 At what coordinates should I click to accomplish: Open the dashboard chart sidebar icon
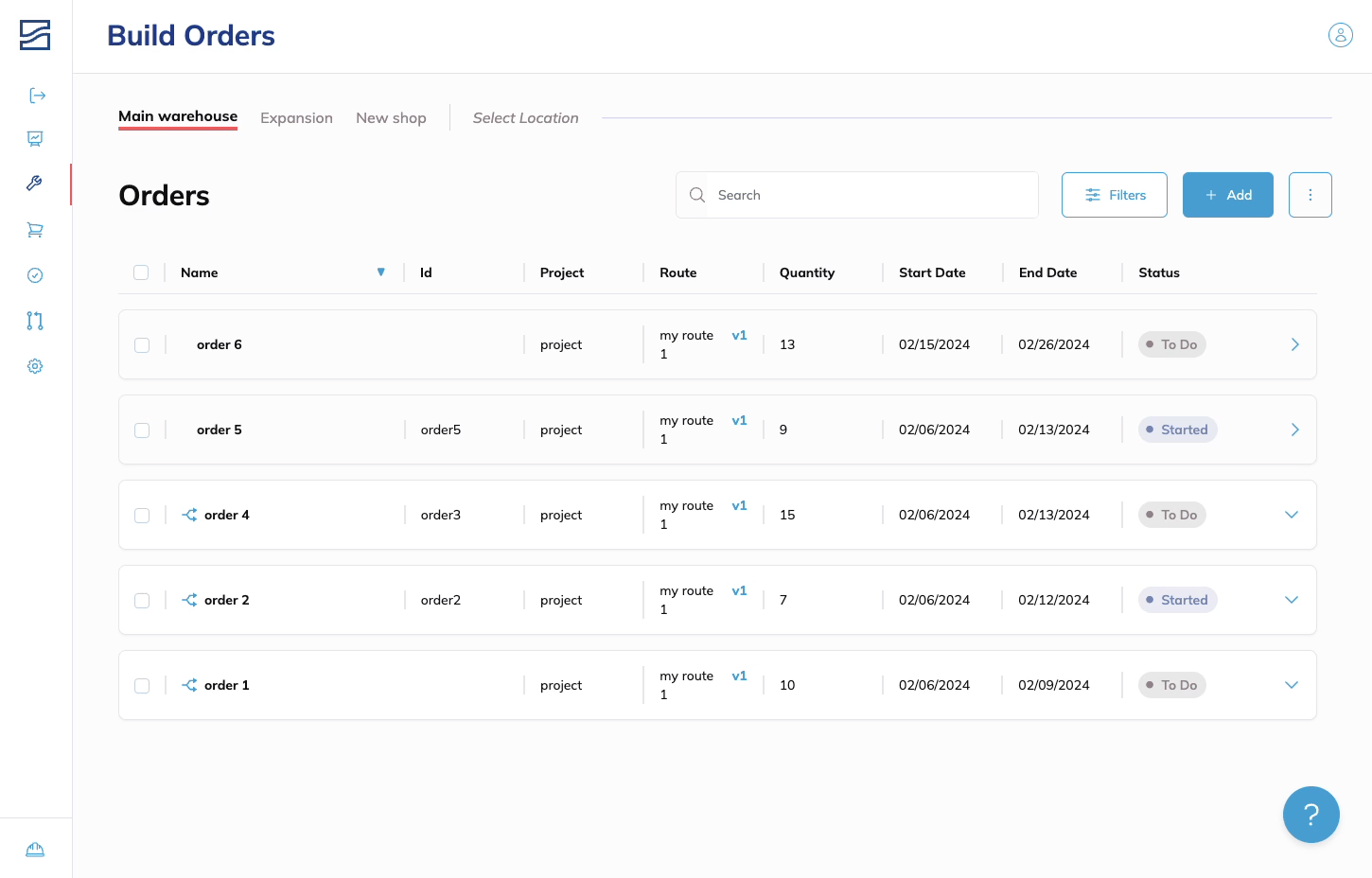click(x=35, y=139)
